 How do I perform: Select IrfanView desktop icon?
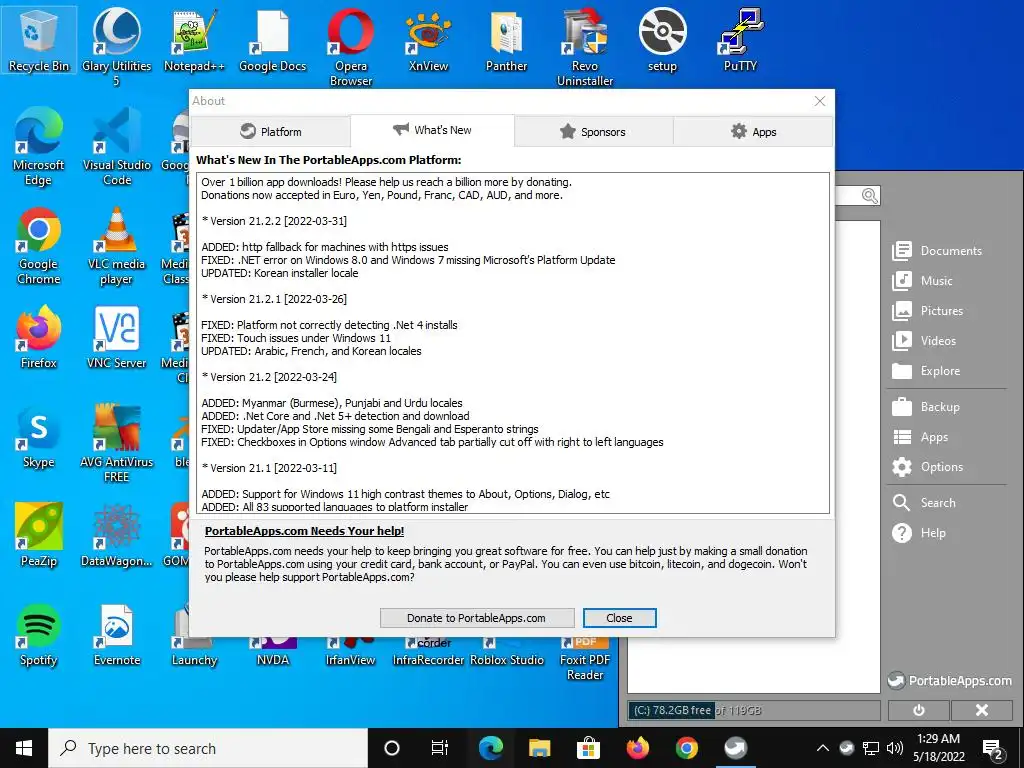(351, 652)
